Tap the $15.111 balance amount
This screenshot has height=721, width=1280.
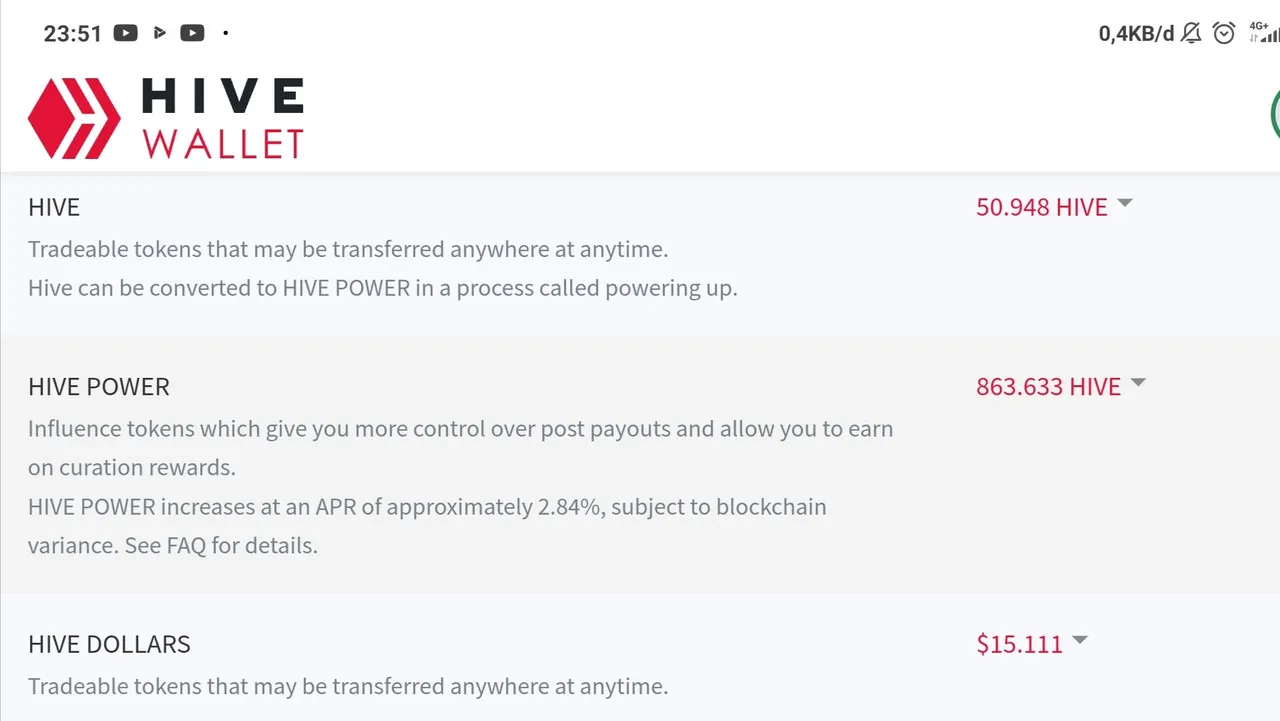[1020, 644]
